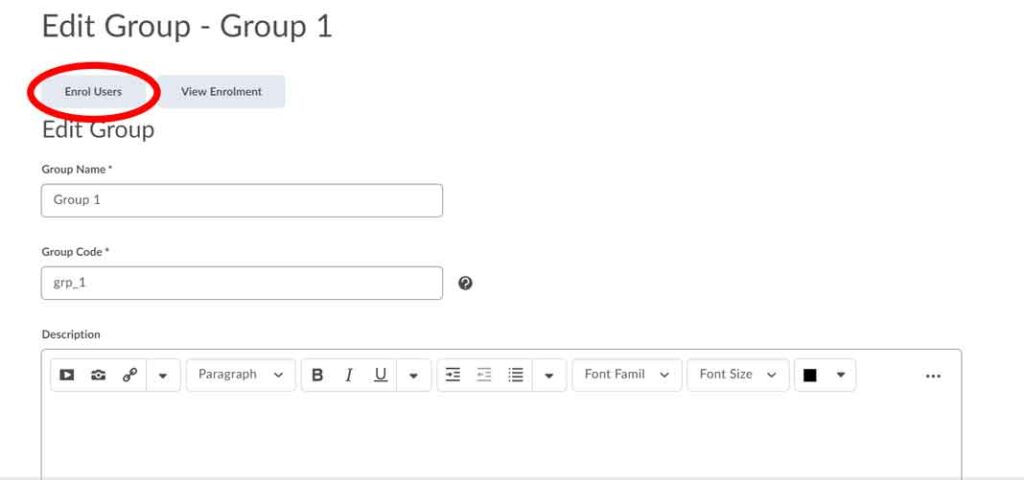Show more editor options (three dots)
The image size is (1024, 480).
point(933,376)
